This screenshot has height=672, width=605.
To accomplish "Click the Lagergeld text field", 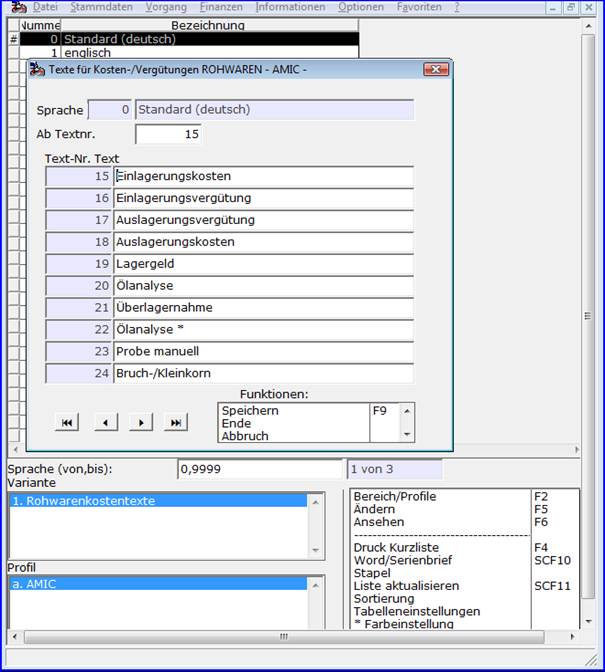I will pos(264,264).
